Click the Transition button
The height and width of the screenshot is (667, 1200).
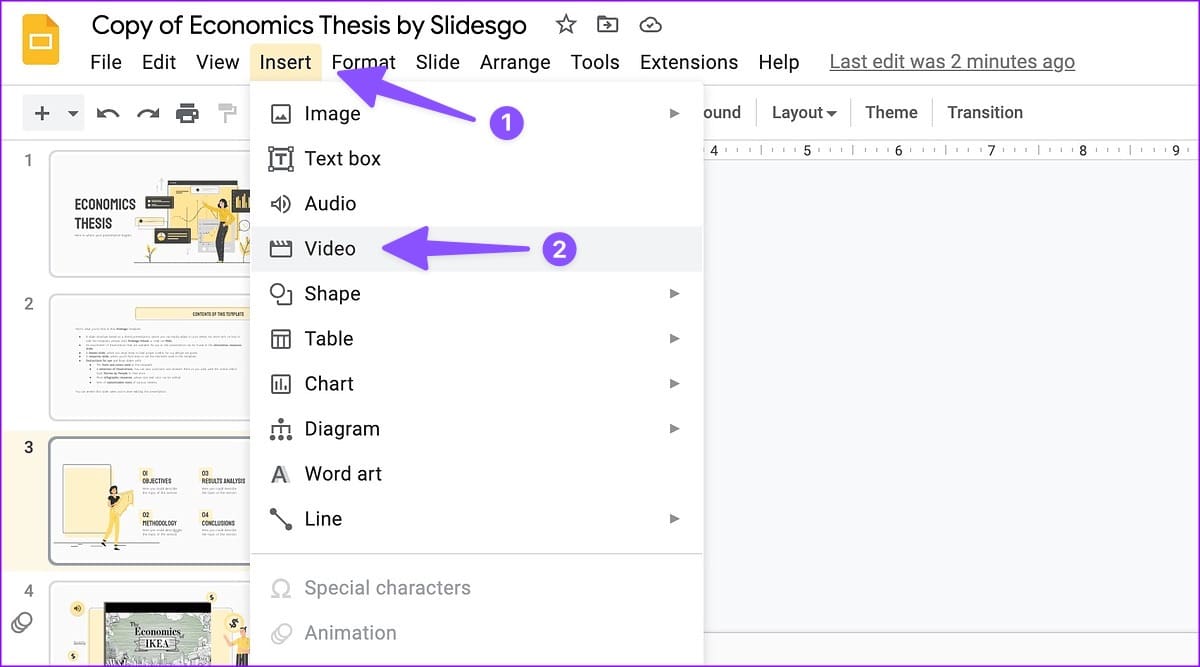pyautogui.click(x=985, y=113)
